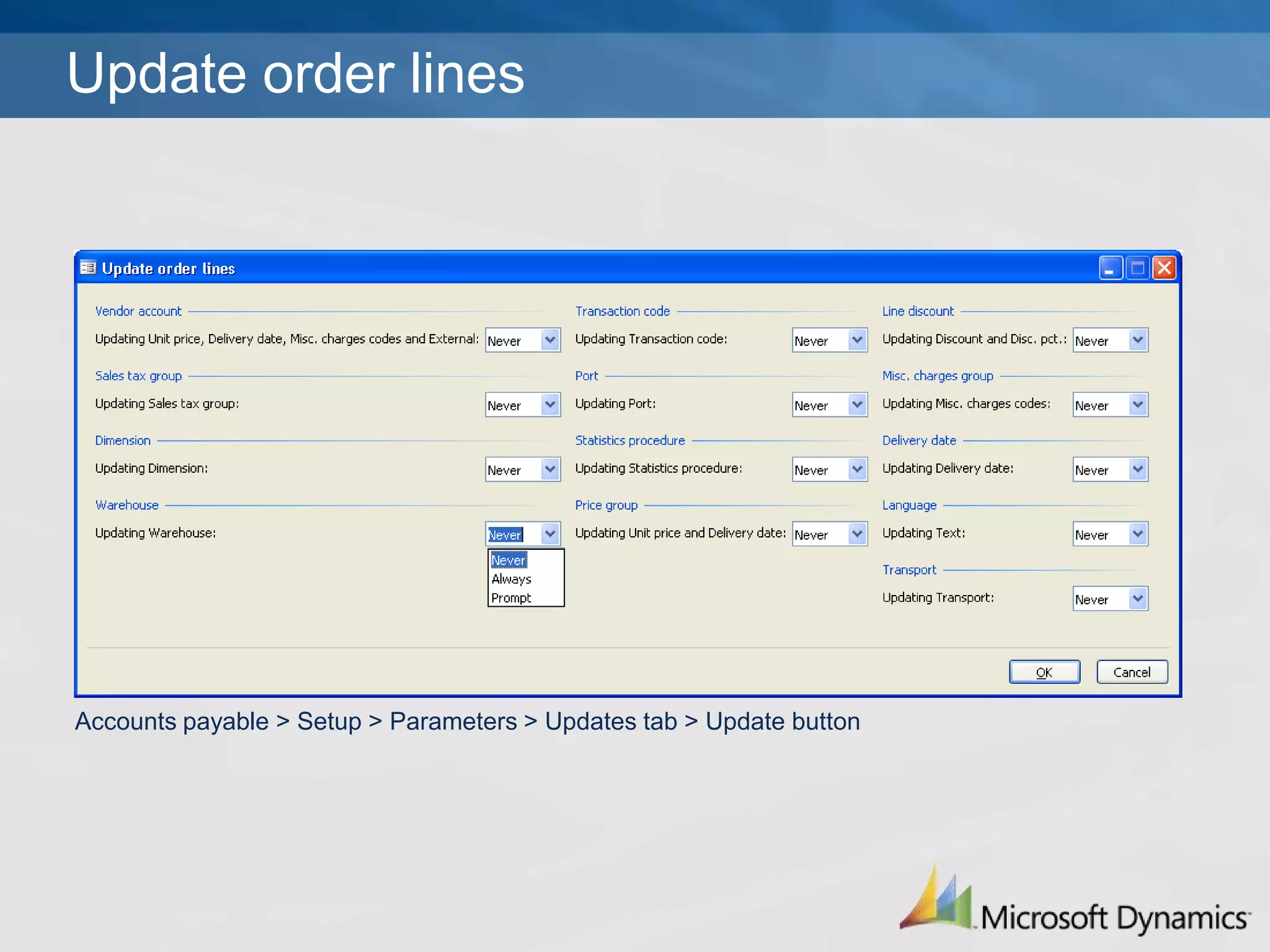Maximize the Update order lines dialog
Screen dimensions: 1270x952
click(1137, 268)
